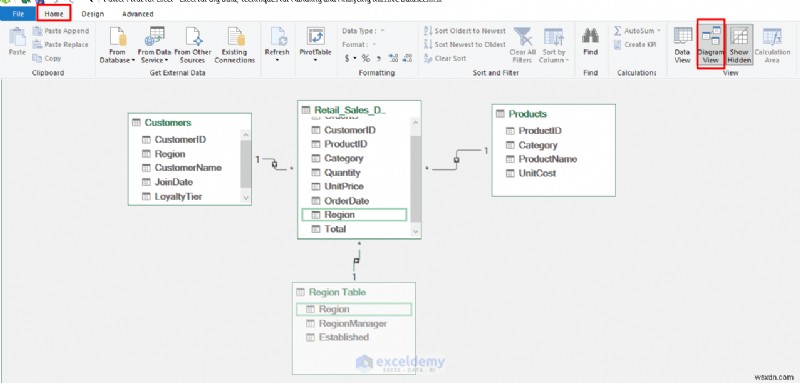800x383 pixels.
Task: Apply thousands separator comma format
Action: coord(379,58)
